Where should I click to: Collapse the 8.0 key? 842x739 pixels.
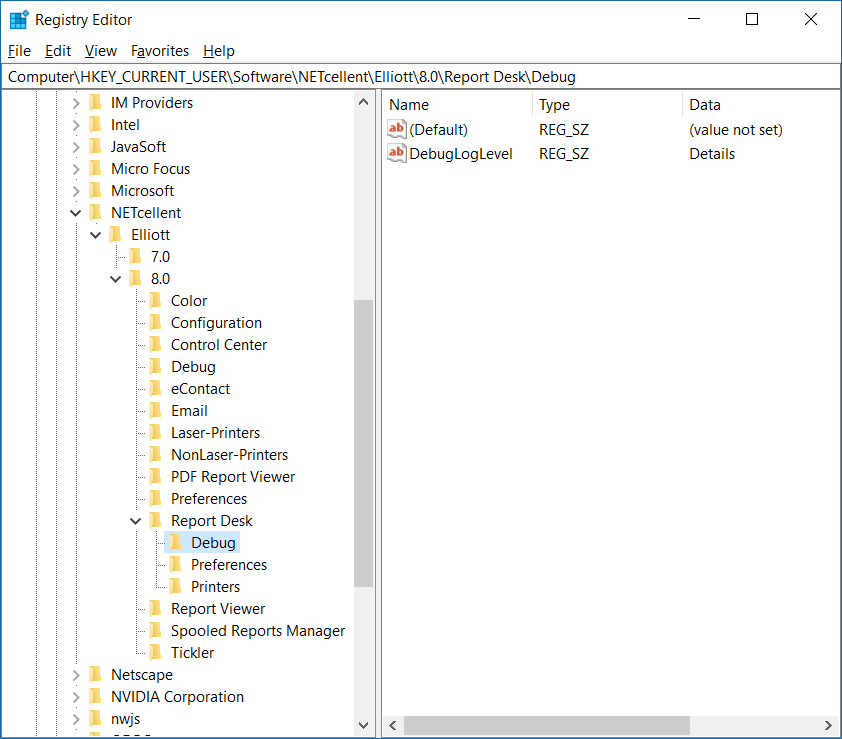pyautogui.click(x=115, y=279)
